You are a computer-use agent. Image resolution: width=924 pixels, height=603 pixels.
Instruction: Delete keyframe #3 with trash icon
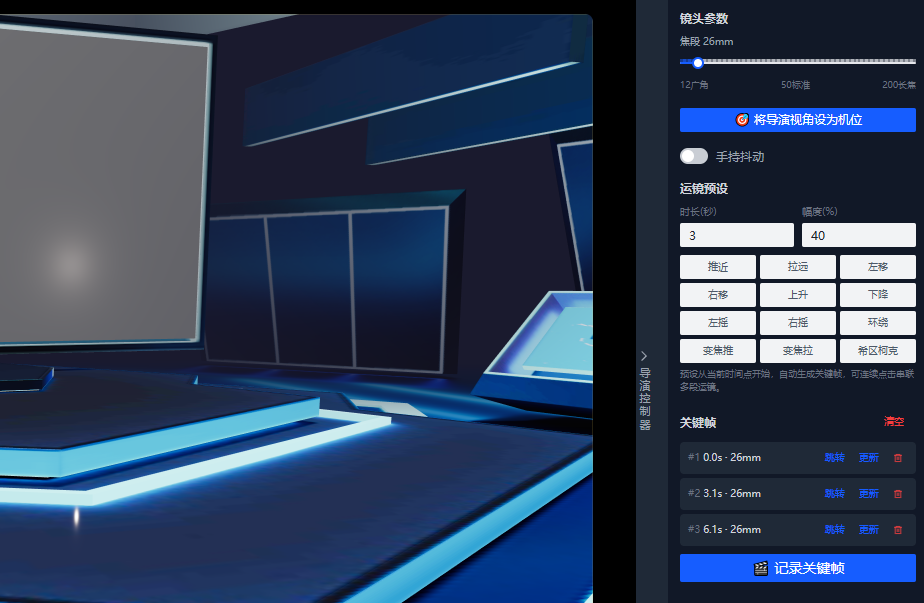click(x=897, y=530)
